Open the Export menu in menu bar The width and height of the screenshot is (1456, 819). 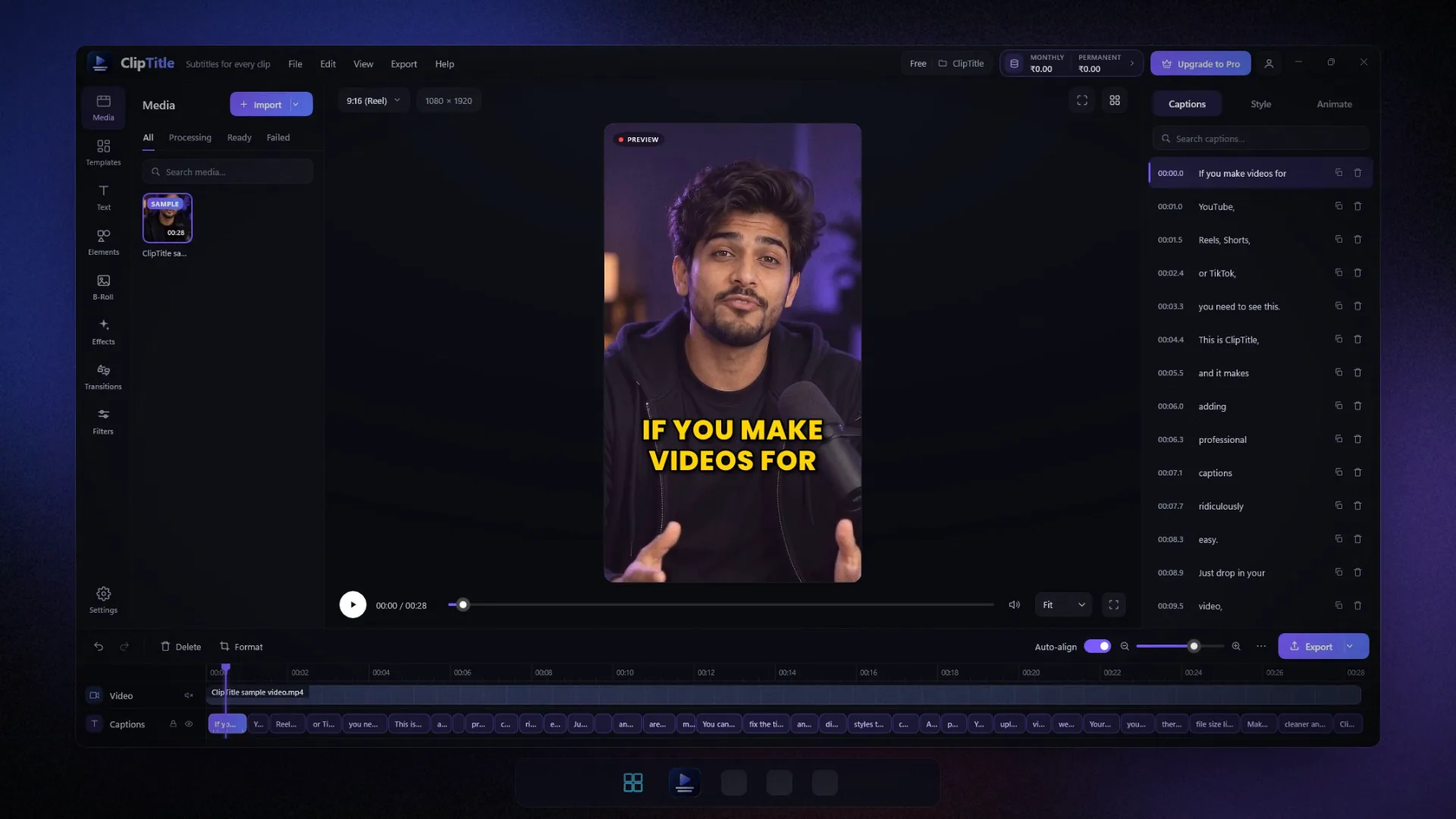click(403, 64)
